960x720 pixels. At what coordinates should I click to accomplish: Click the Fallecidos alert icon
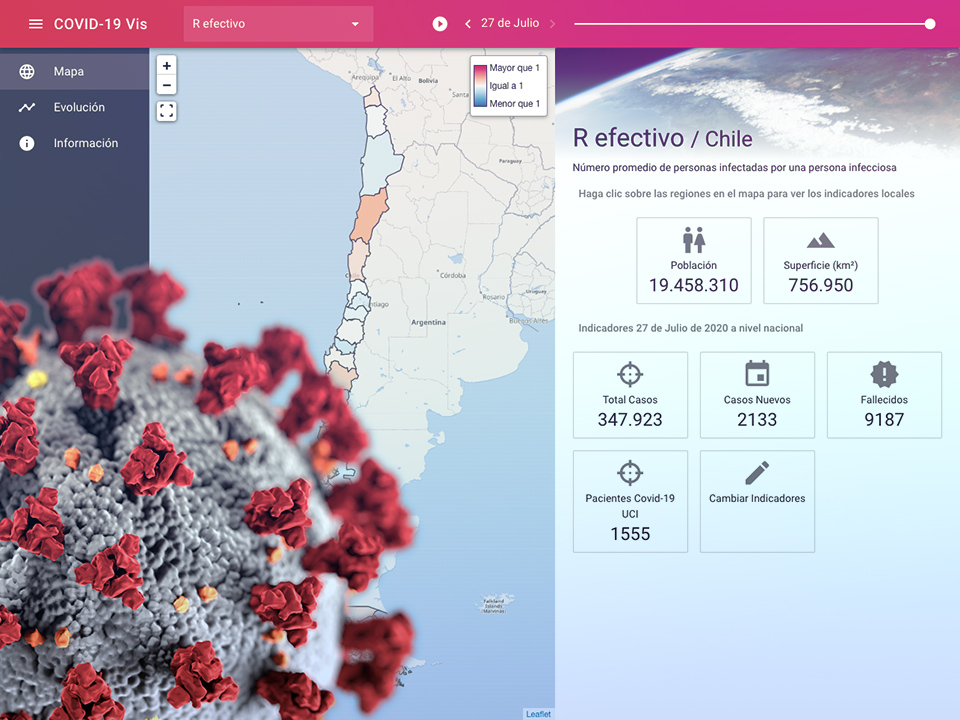(884, 374)
